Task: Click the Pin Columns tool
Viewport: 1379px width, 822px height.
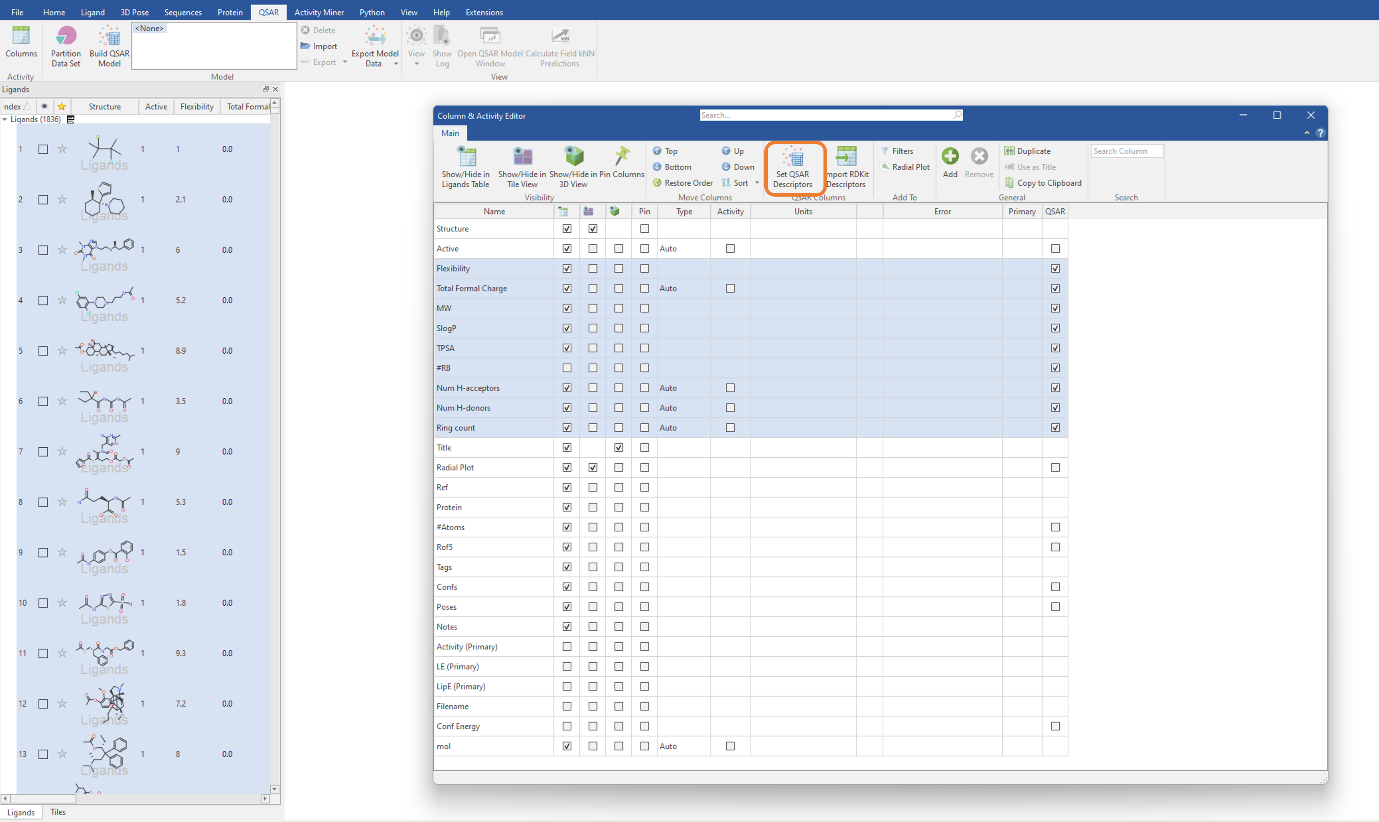Action: 622,162
